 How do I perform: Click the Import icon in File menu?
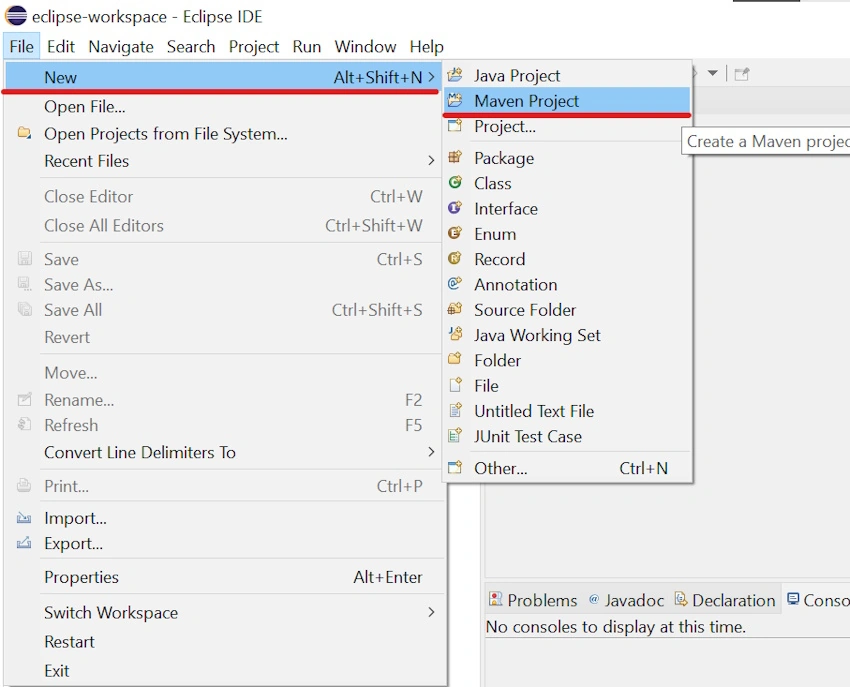[x=24, y=518]
